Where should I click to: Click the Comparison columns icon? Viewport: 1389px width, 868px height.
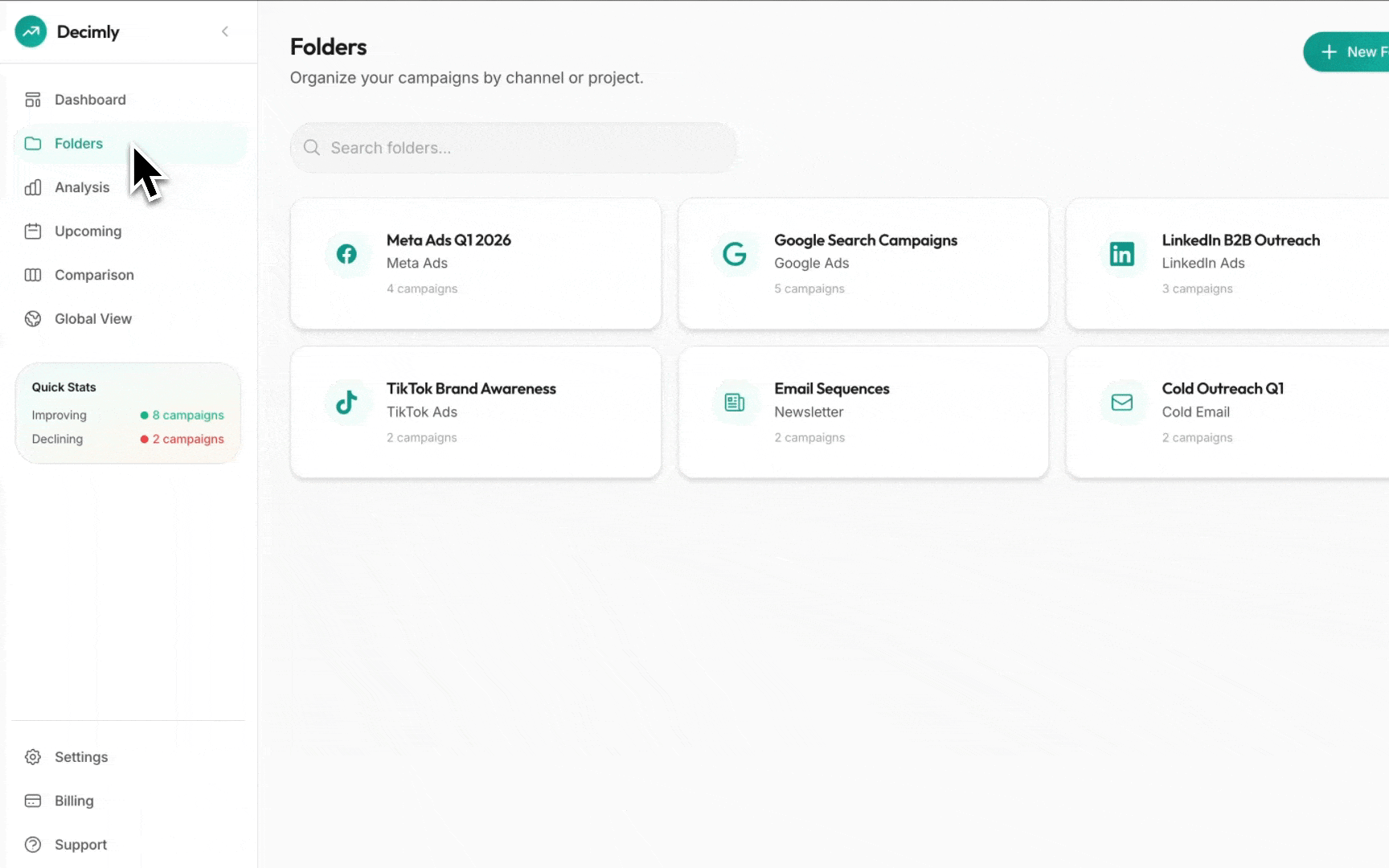(33, 275)
